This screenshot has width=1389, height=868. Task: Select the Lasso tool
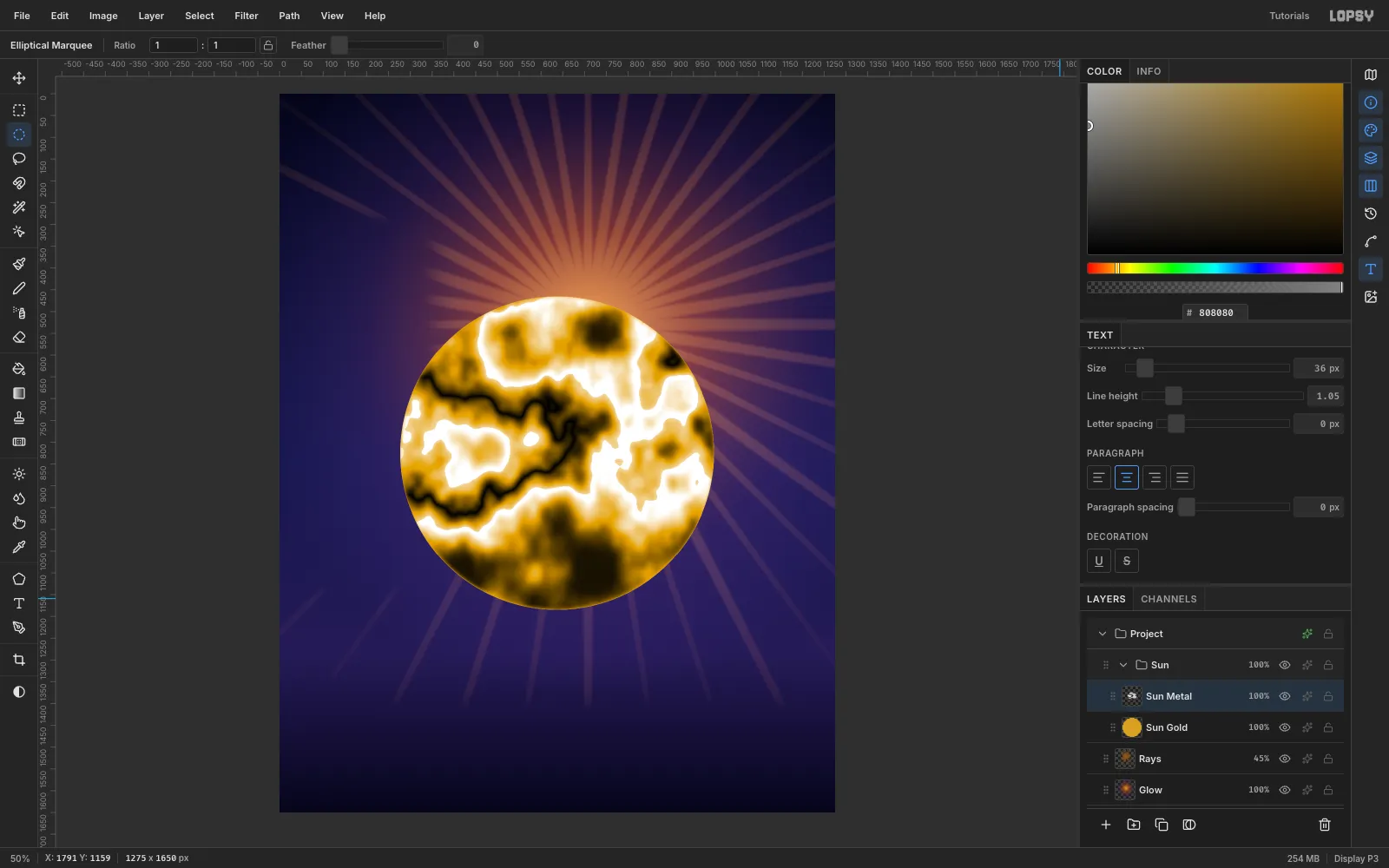pos(19,159)
